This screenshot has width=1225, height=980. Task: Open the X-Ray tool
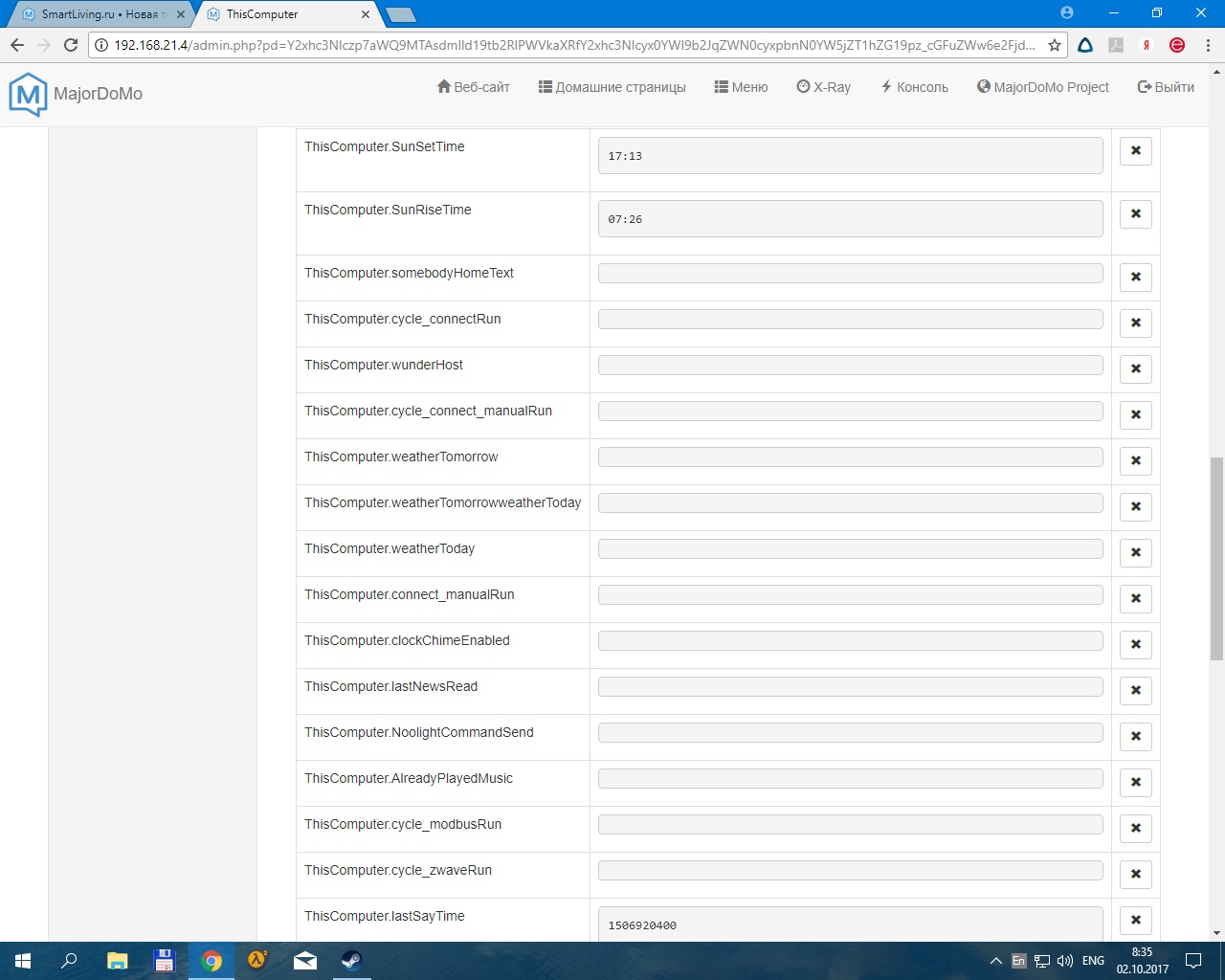click(x=824, y=87)
